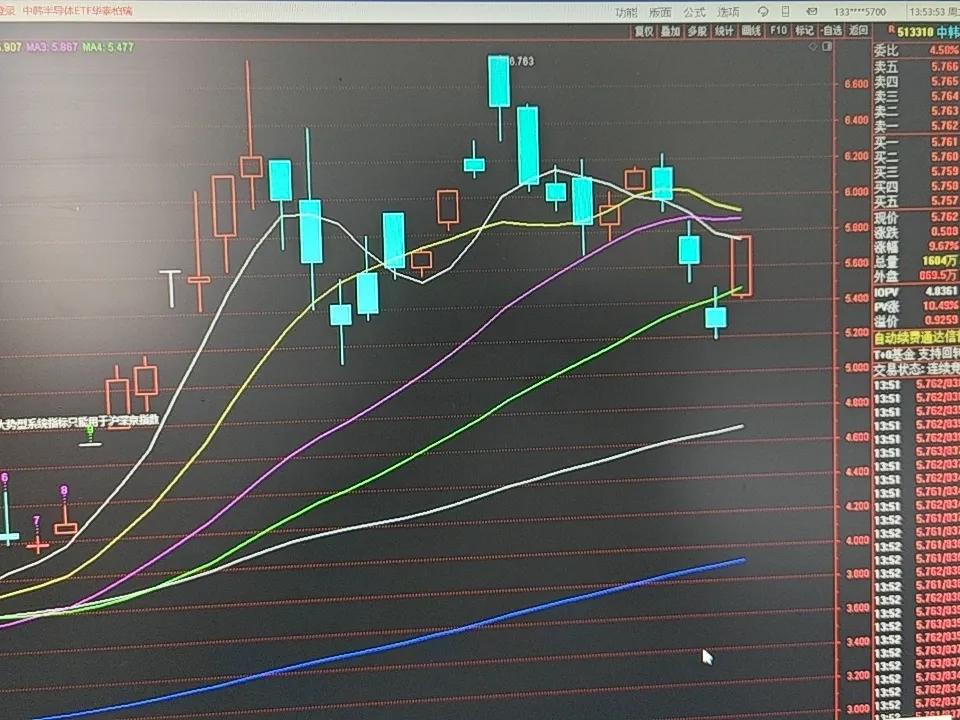Click the 买一 price 5.761

(945, 142)
